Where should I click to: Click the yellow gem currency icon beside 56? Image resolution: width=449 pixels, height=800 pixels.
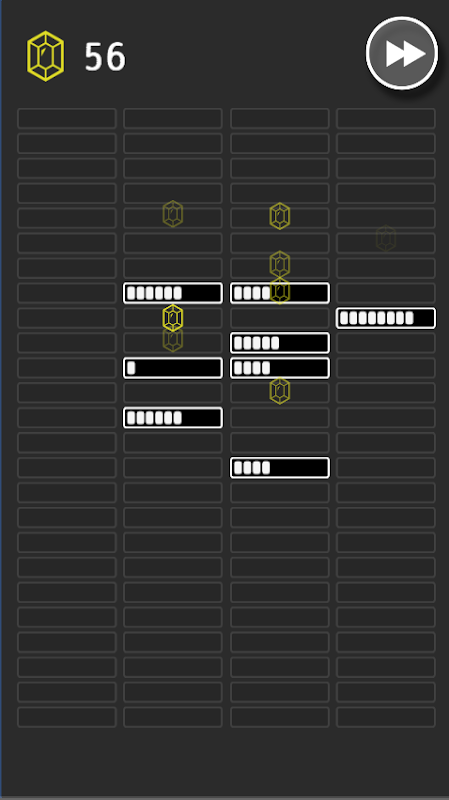45,56
